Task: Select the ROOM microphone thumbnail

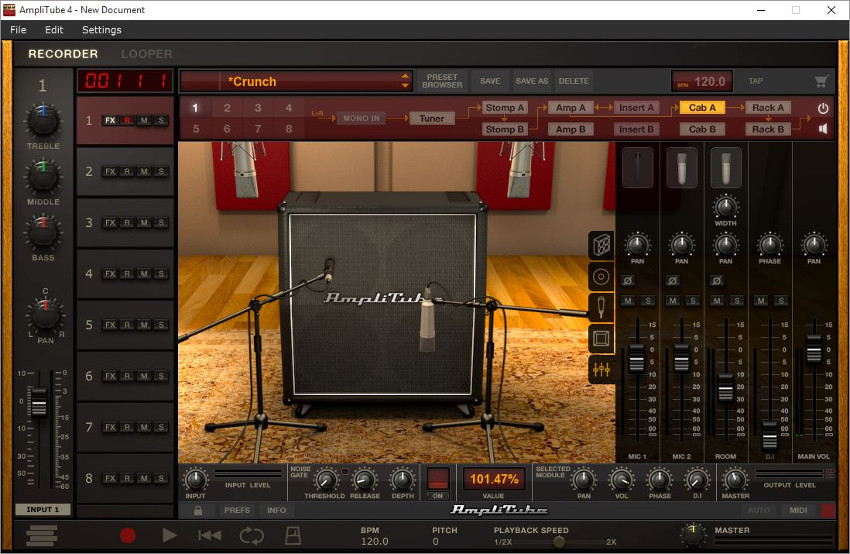Action: (x=725, y=168)
